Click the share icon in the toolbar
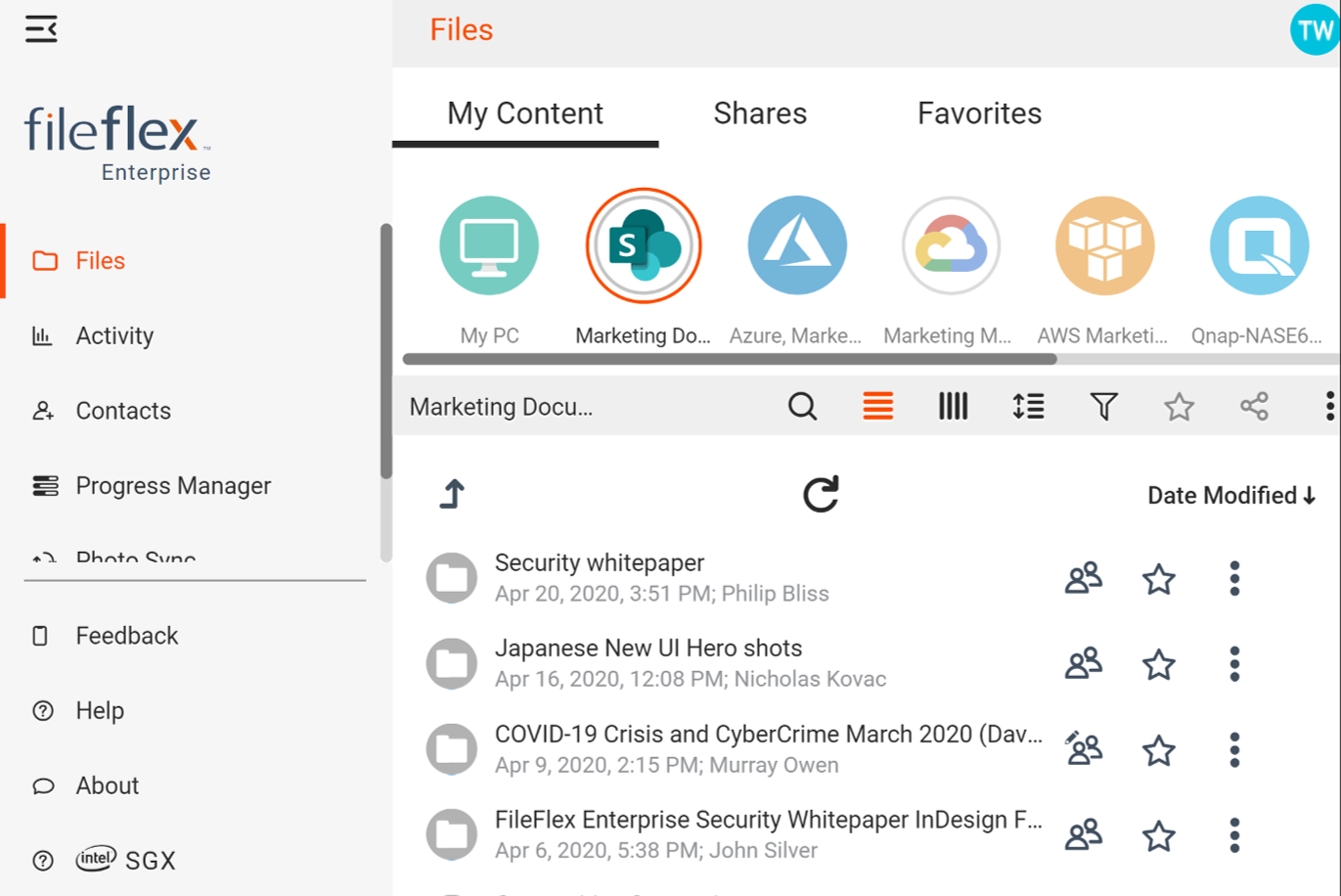This screenshot has height=896, width=1341. (1253, 406)
